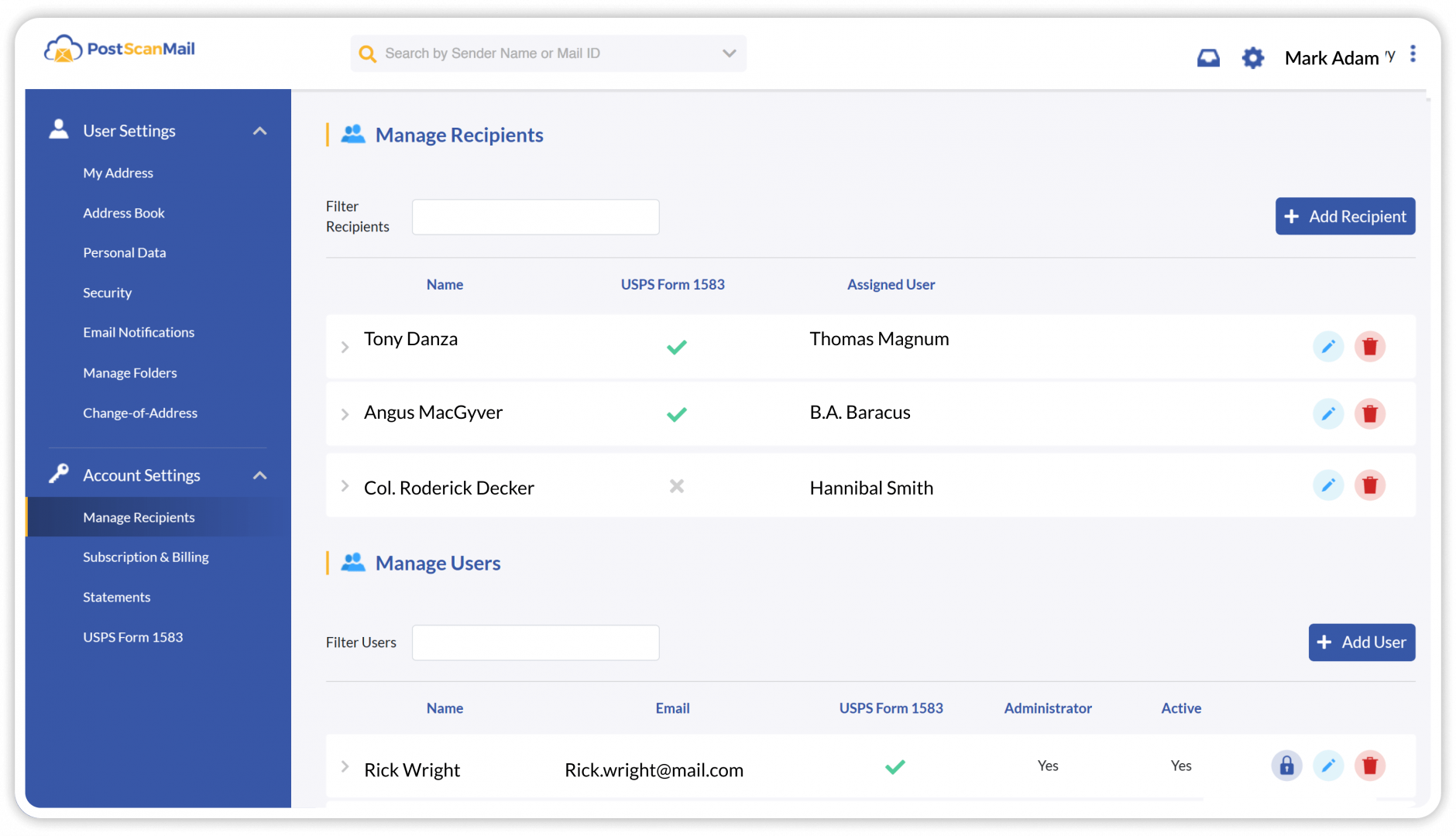The width and height of the screenshot is (1456, 836).
Task: Delete Angus MacGyver's recipient entry
Action: (1370, 414)
